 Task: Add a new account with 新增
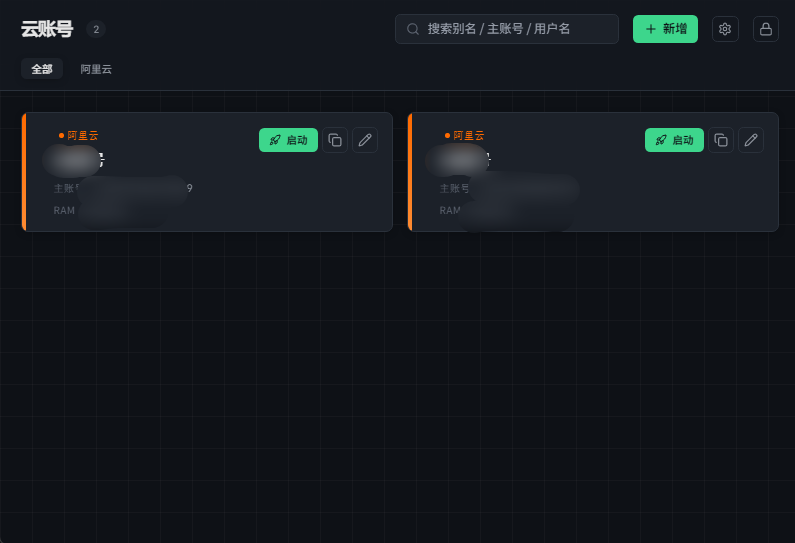665,29
